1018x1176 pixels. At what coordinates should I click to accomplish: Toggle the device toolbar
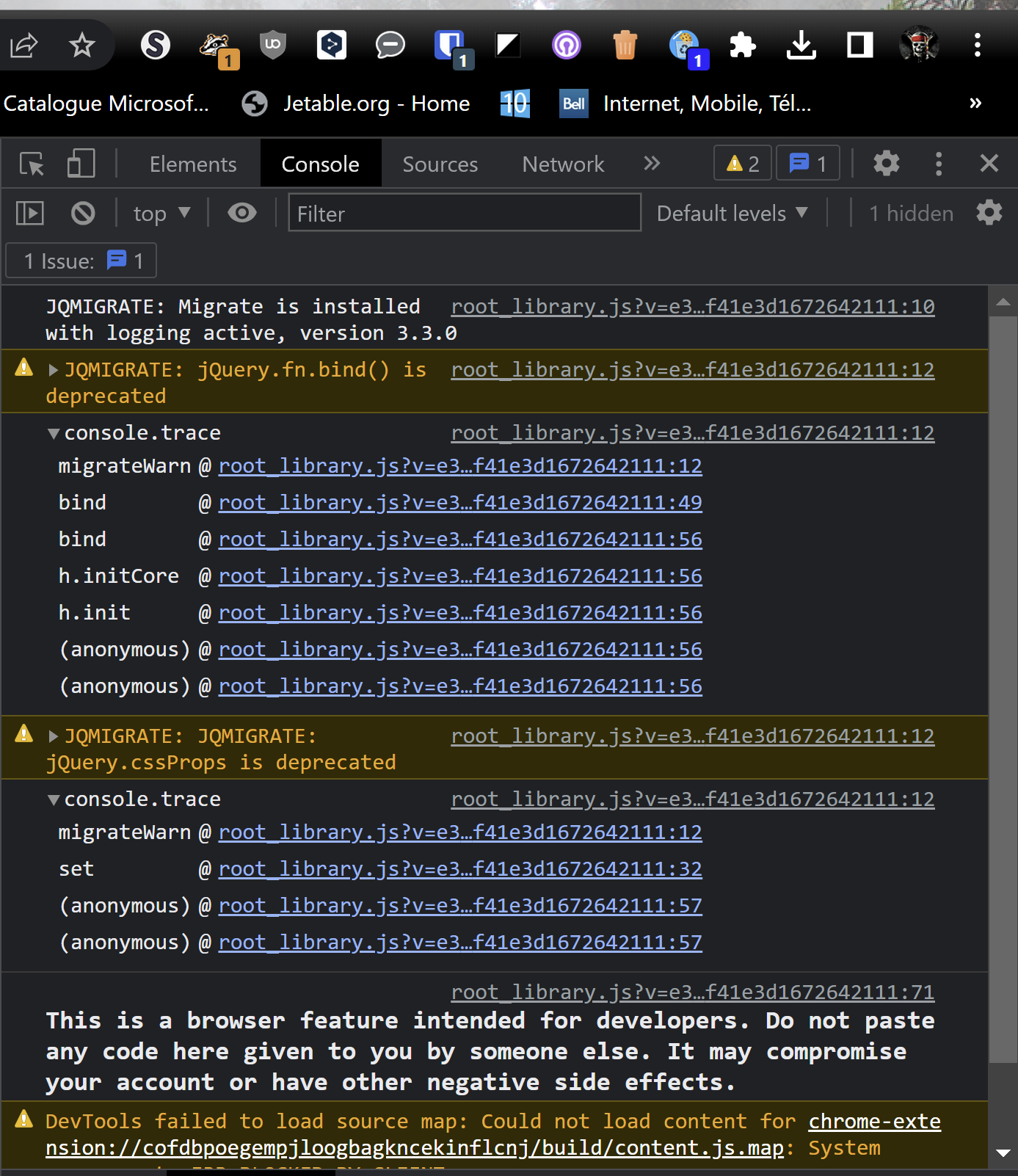[81, 164]
